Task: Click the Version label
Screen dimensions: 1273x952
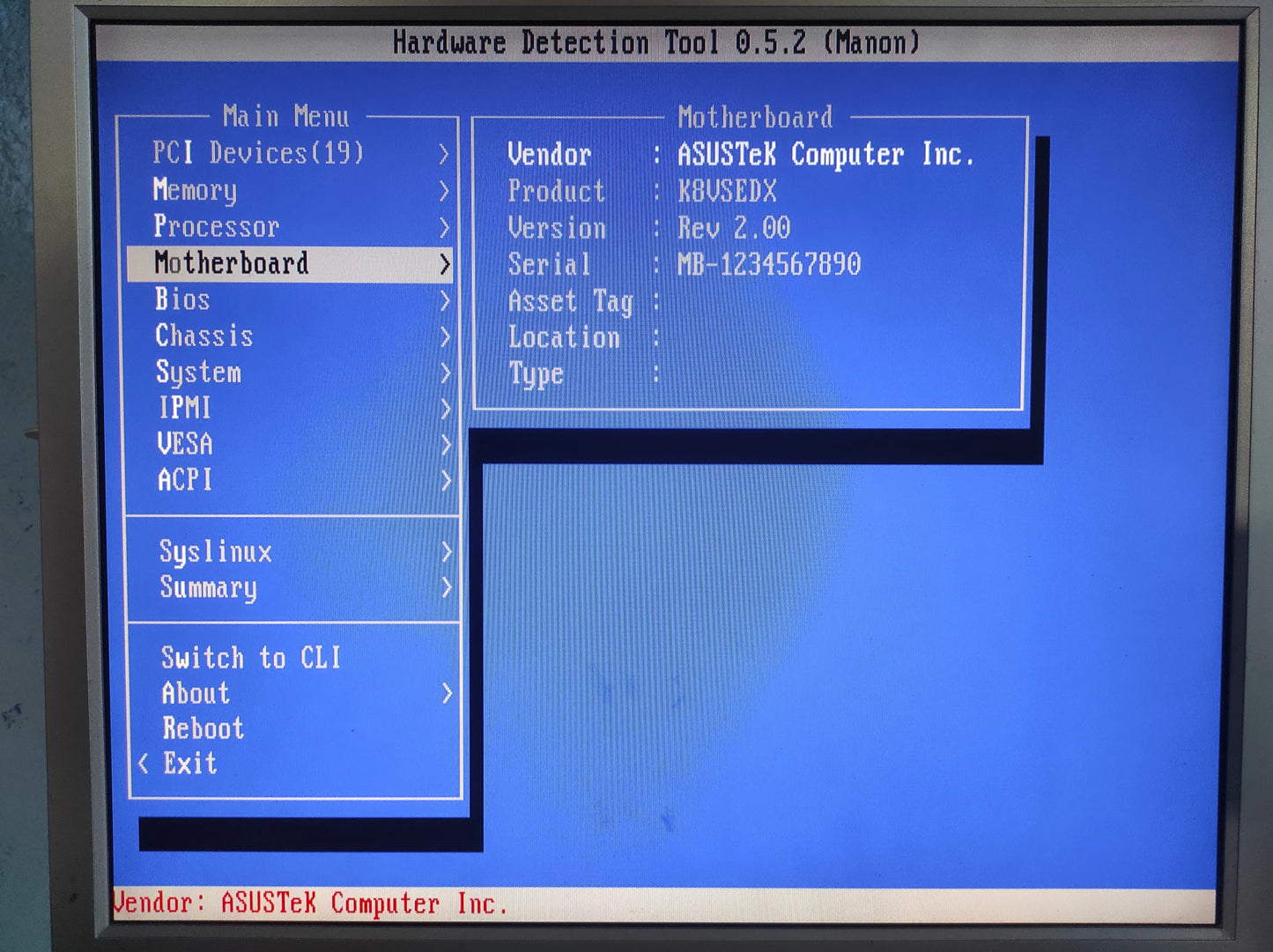Action: (557, 228)
